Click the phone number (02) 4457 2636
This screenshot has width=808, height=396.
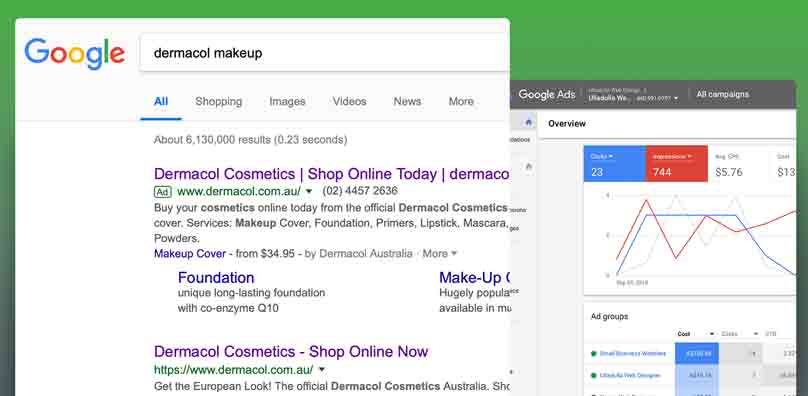[x=360, y=191]
